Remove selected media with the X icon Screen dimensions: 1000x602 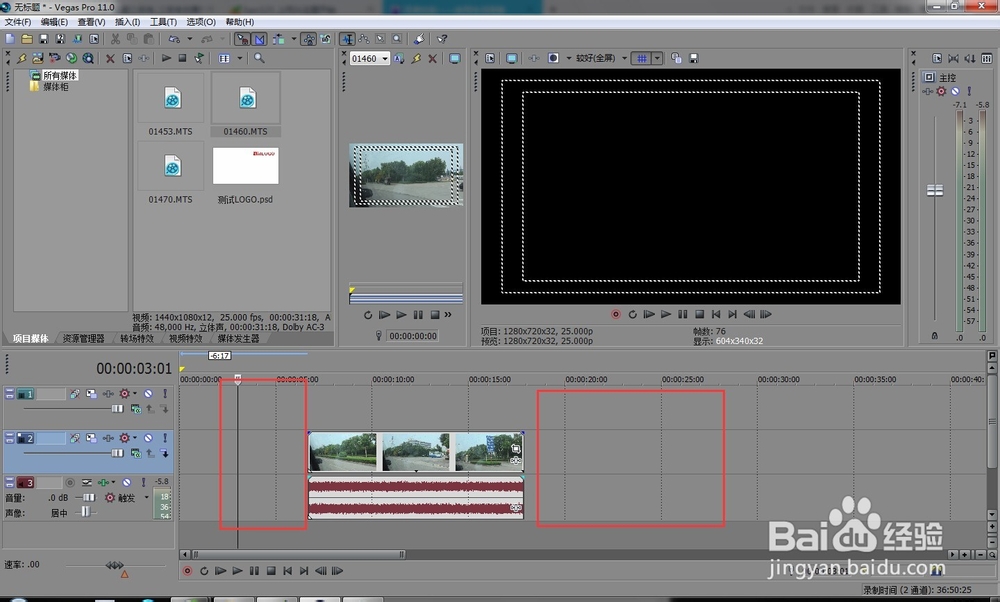pos(110,59)
